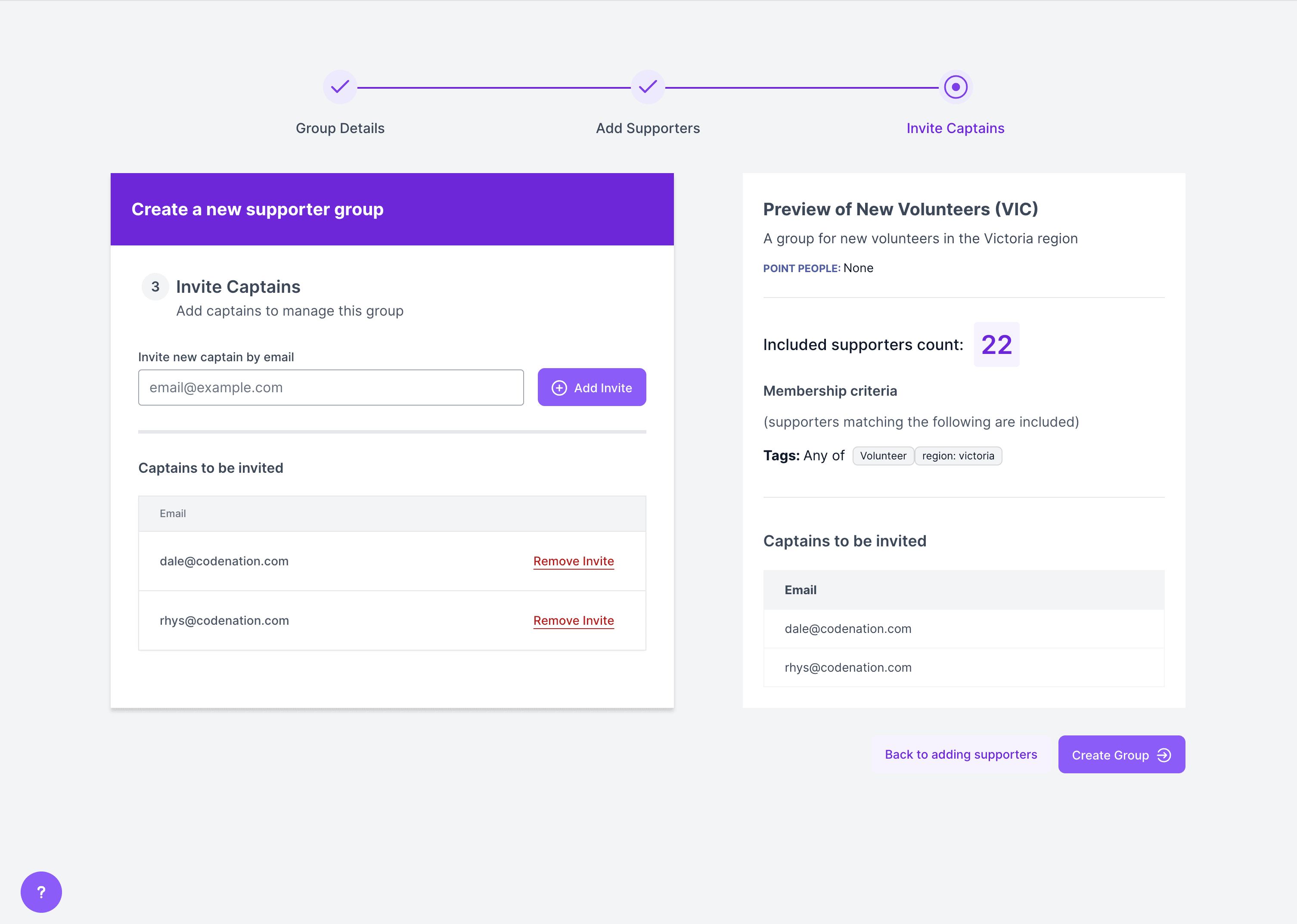Click the region: victoria tag chip
This screenshot has width=1297, height=924.
coord(958,456)
